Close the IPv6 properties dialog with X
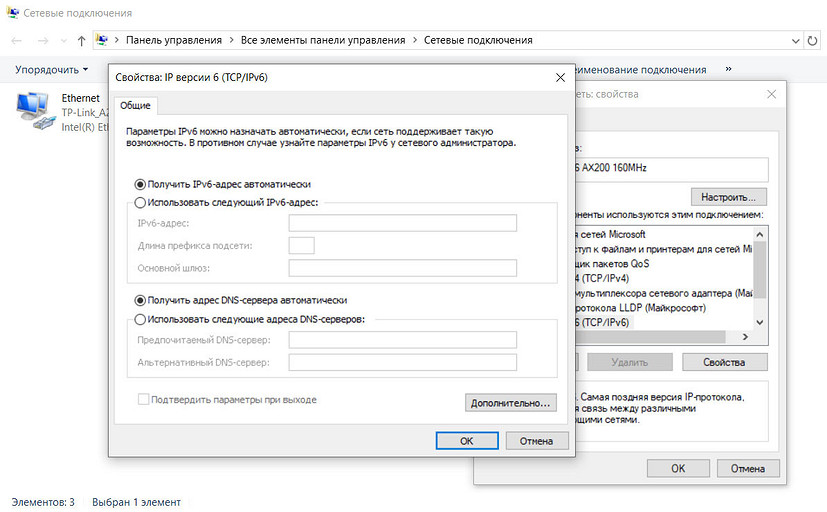Viewport: 827px width, 512px height. [560, 77]
